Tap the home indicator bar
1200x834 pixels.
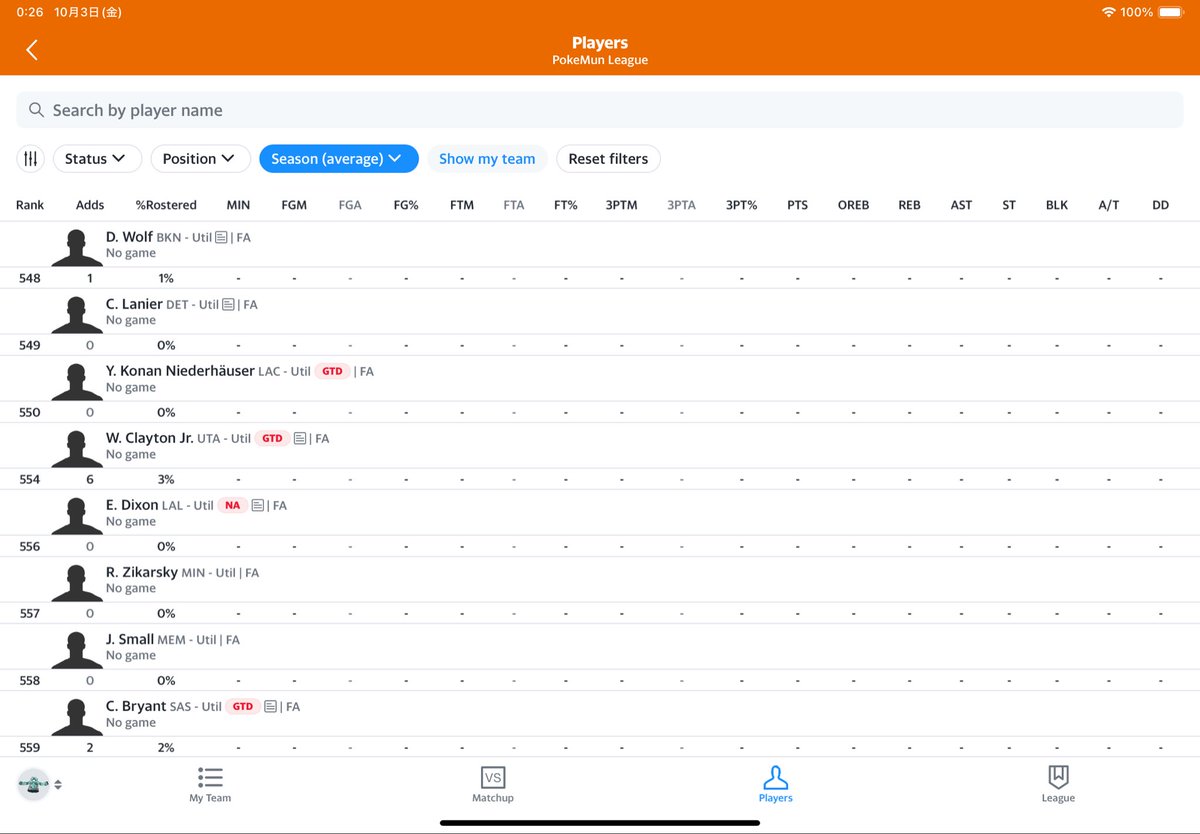tap(600, 823)
